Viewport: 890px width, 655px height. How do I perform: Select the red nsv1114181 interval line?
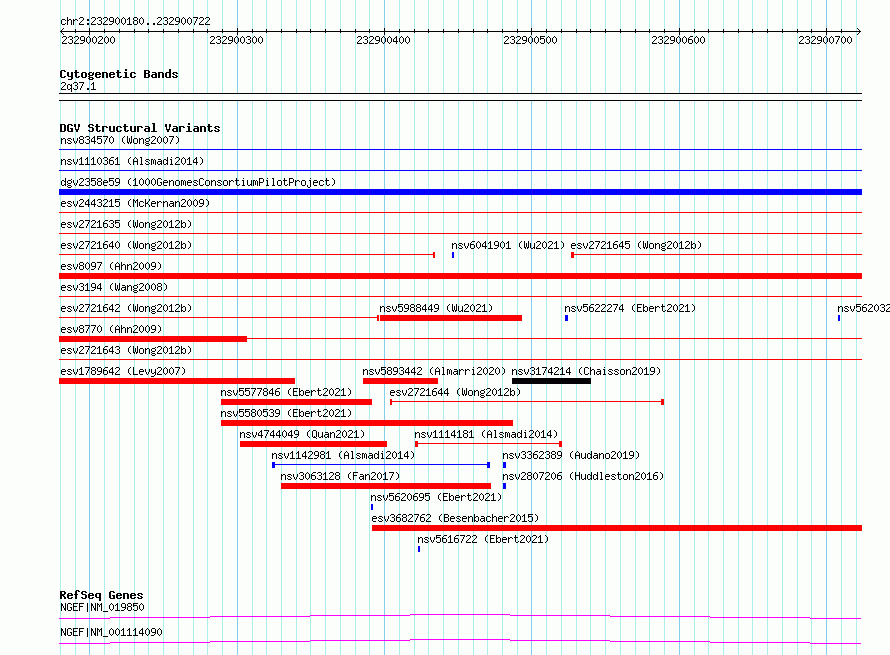[x=489, y=444]
